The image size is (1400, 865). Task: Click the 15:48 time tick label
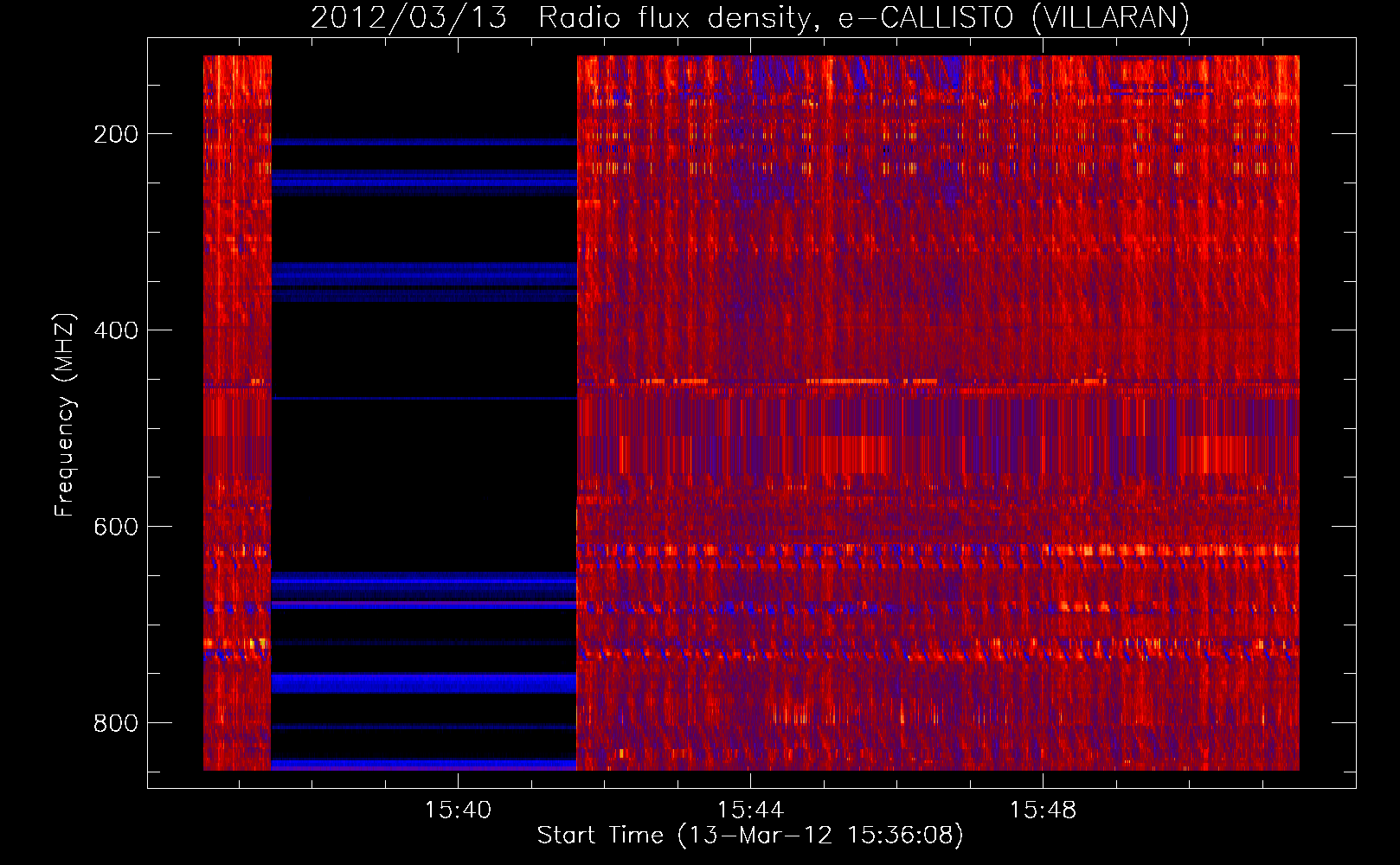[x=1043, y=810]
